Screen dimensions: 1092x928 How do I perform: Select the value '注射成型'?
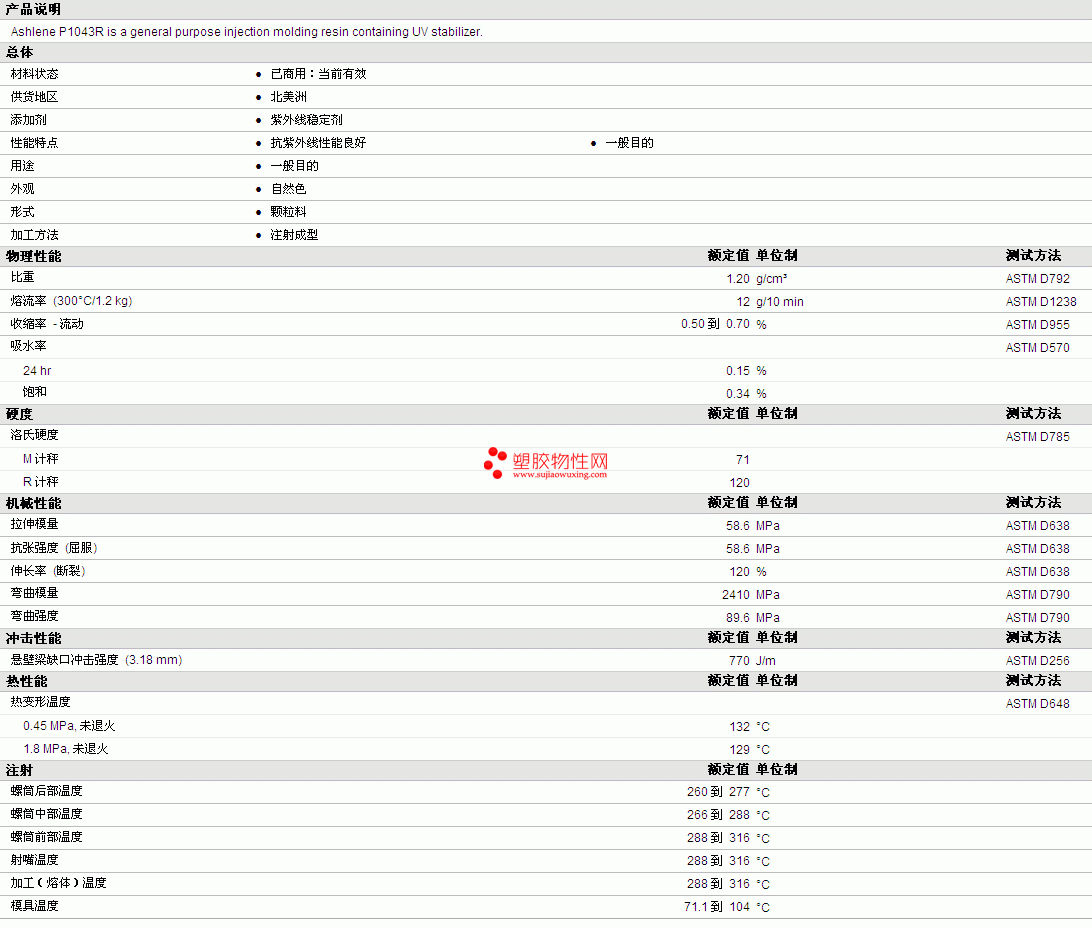(295, 235)
